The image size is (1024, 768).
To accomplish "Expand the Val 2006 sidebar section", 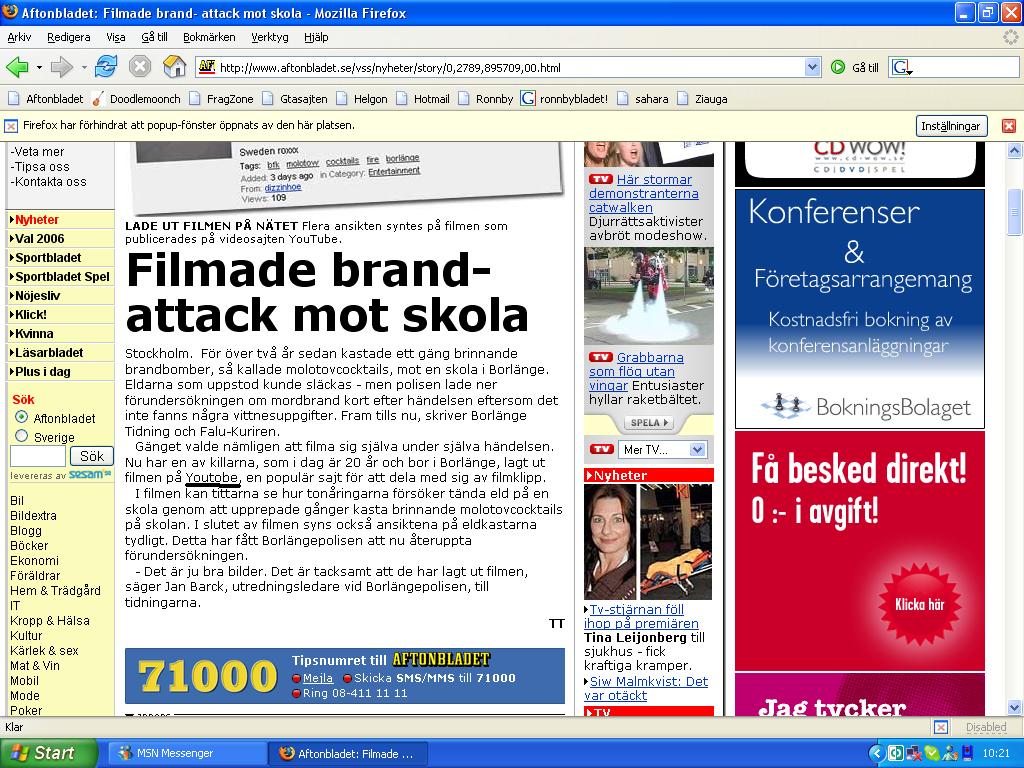I will (59, 239).
